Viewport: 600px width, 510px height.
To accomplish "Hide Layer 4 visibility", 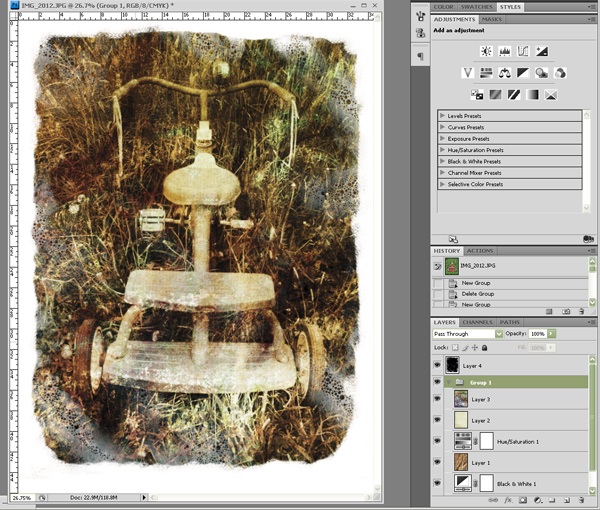I will 437,365.
